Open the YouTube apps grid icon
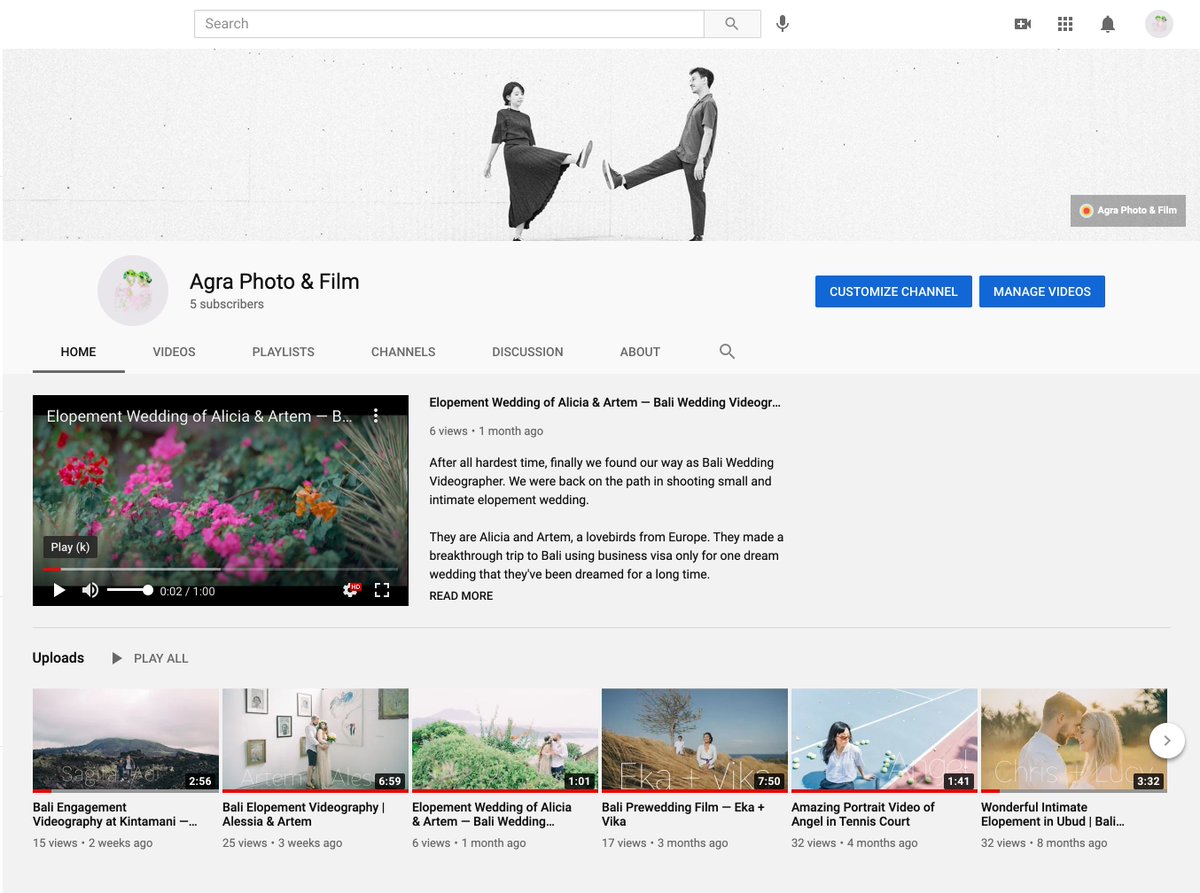Viewport: 1200px width, 893px height. click(x=1065, y=24)
